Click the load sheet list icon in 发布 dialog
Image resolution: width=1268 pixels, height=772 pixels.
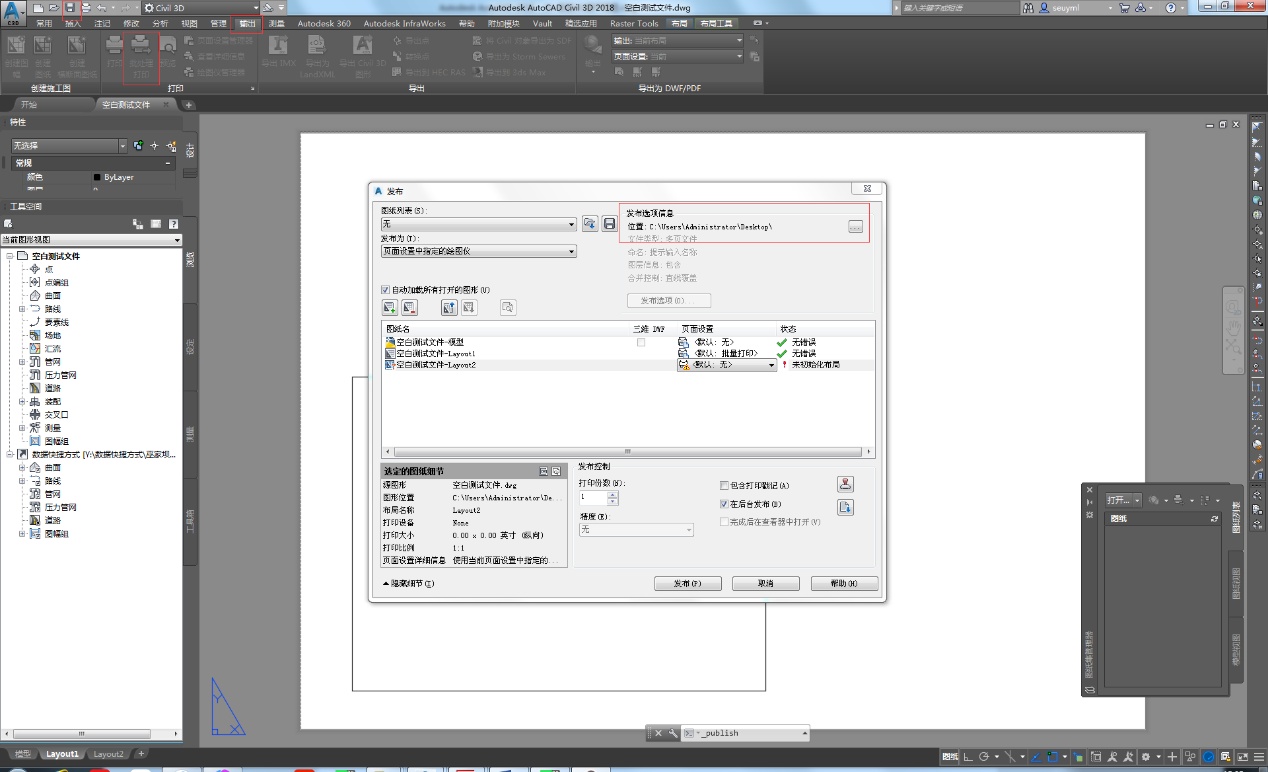click(x=590, y=223)
